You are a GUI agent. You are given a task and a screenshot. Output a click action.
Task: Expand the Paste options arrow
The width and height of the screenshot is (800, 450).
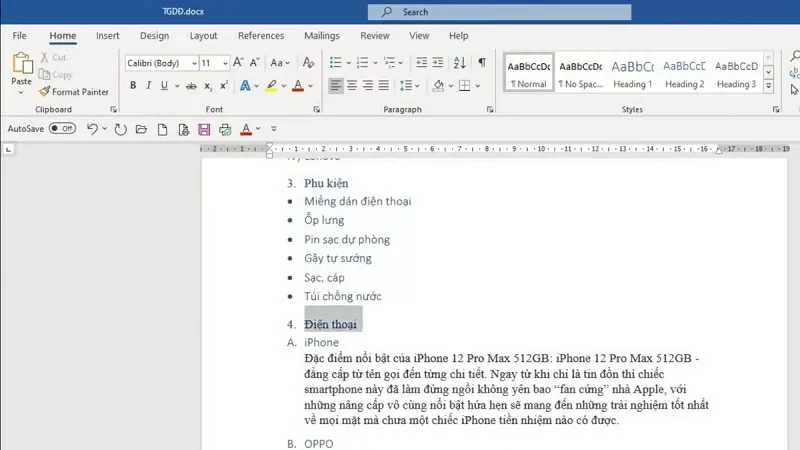[21, 93]
